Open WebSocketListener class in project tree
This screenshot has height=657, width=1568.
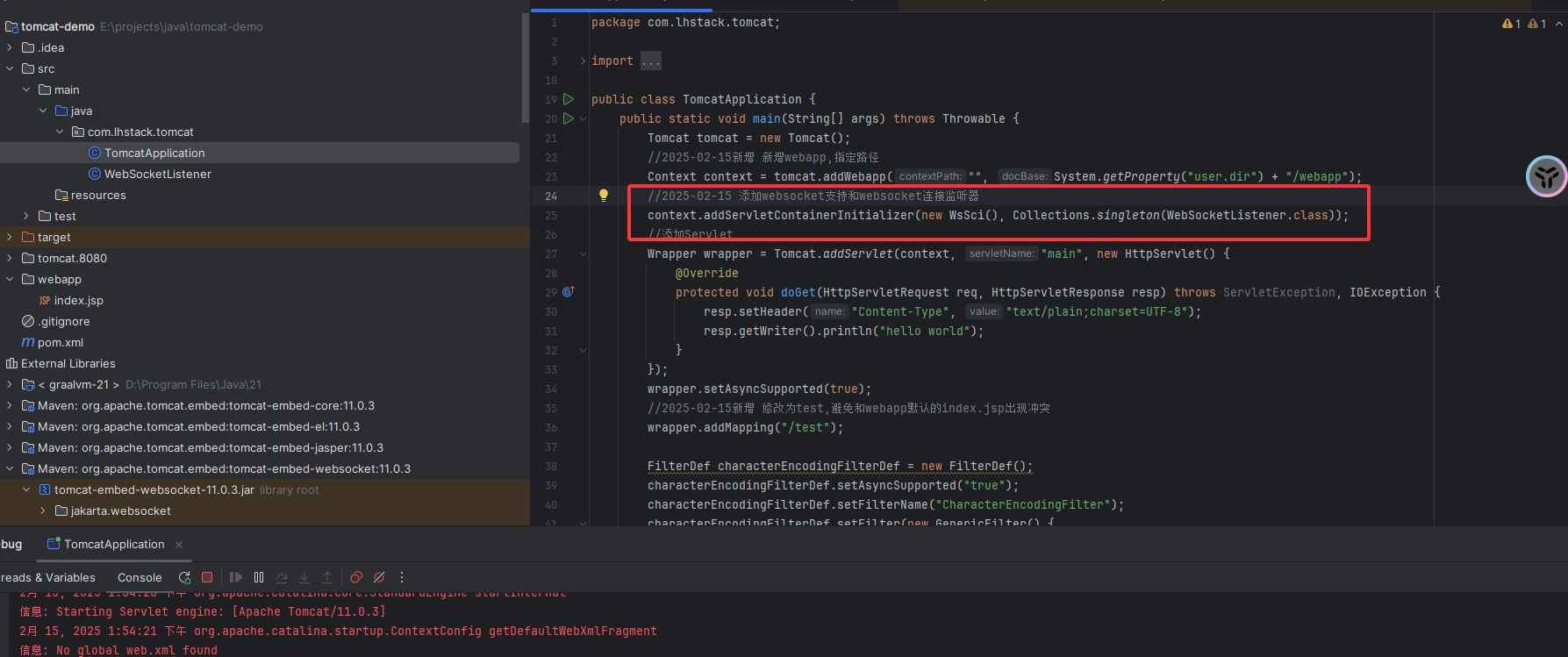coord(157,174)
